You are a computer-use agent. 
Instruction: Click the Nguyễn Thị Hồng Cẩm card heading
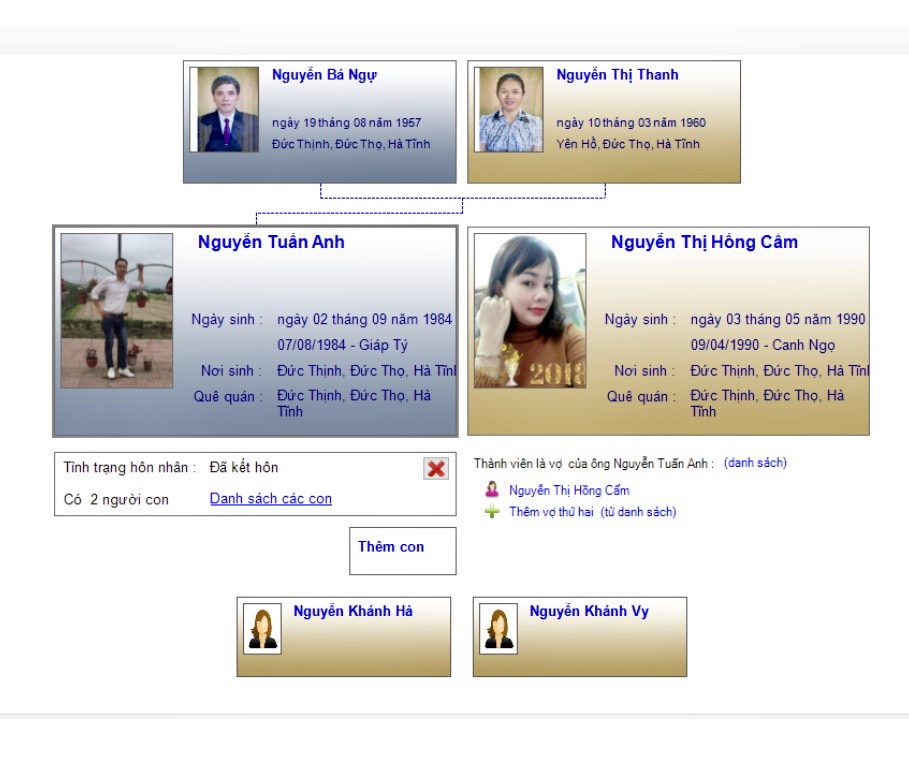(704, 242)
